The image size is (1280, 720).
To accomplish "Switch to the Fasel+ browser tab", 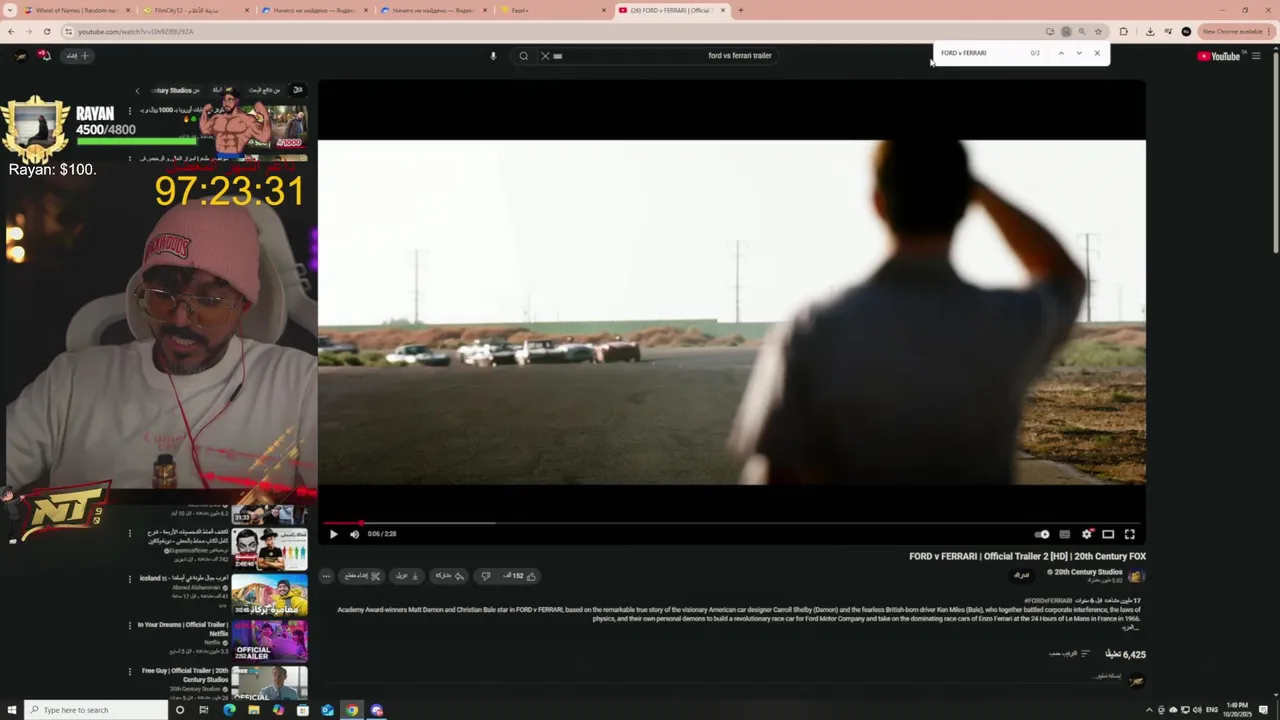I will (553, 10).
